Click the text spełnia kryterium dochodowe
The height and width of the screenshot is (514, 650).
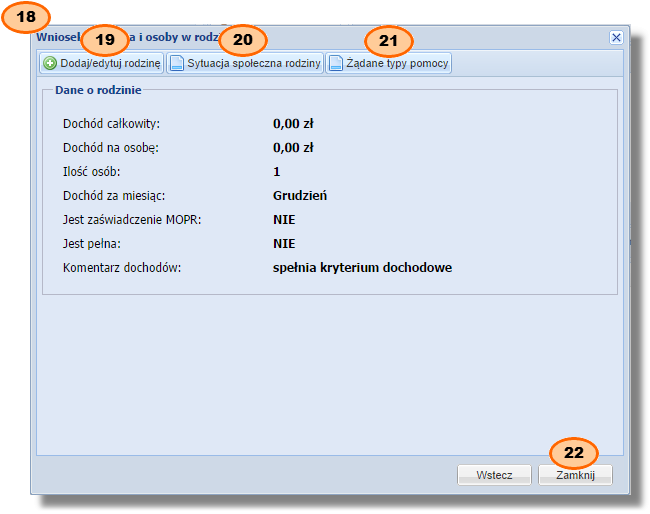362,268
